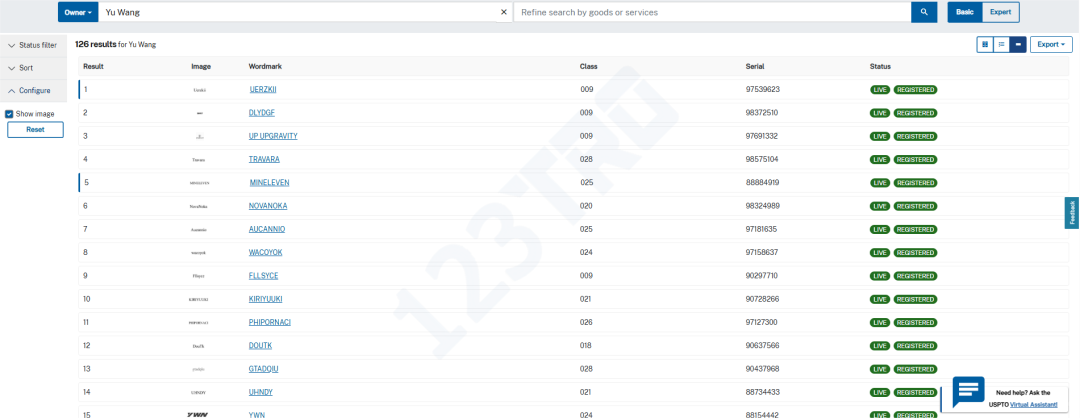This screenshot has height=418, width=1080.
Task: Open the DOUTK wordmark link
Action: tap(260, 346)
